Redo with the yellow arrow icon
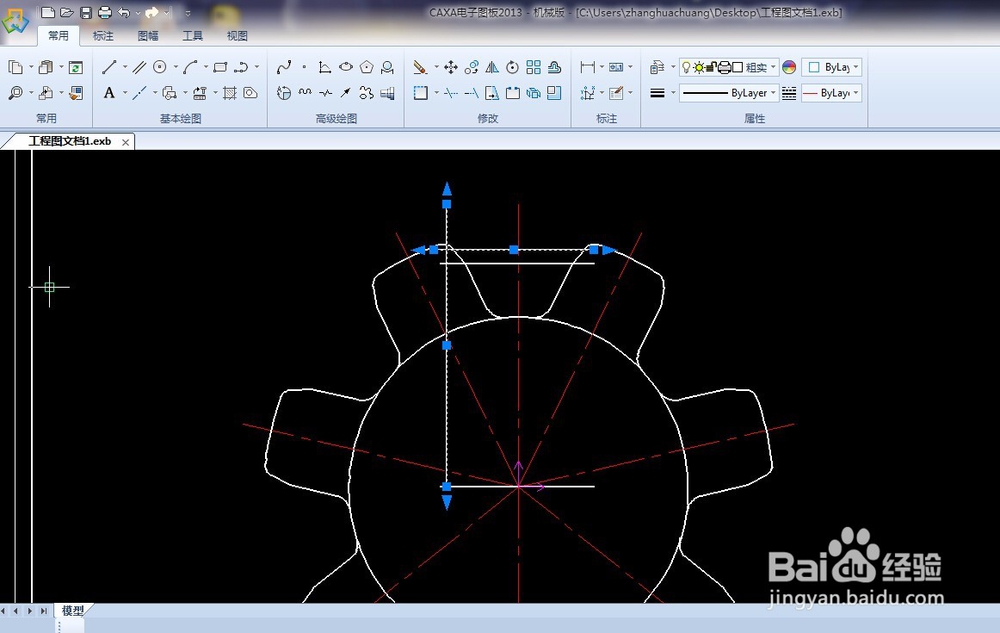 coord(152,12)
